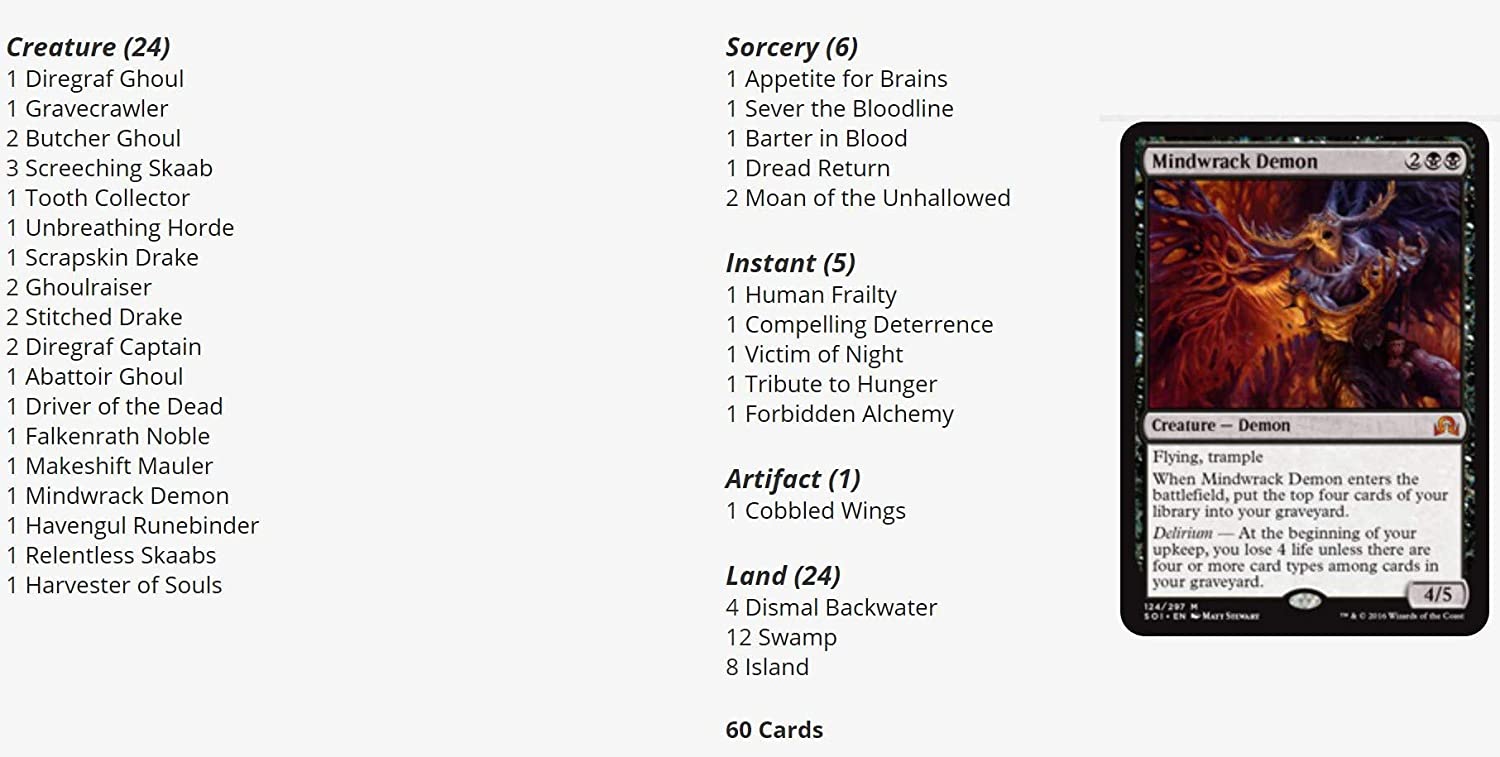Select Havengul Runebinder from the creatures
Image resolution: width=1500 pixels, height=757 pixels.
[x=141, y=526]
